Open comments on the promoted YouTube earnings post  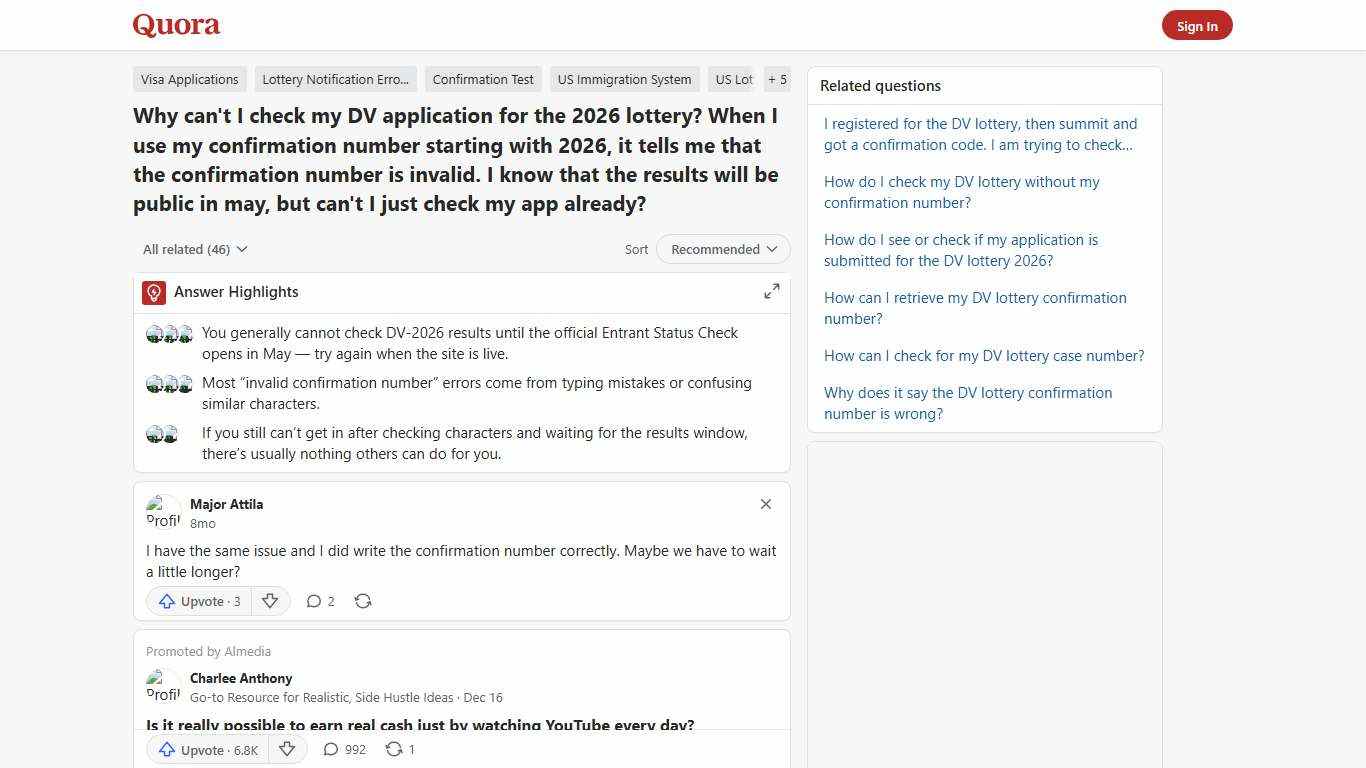[343, 749]
